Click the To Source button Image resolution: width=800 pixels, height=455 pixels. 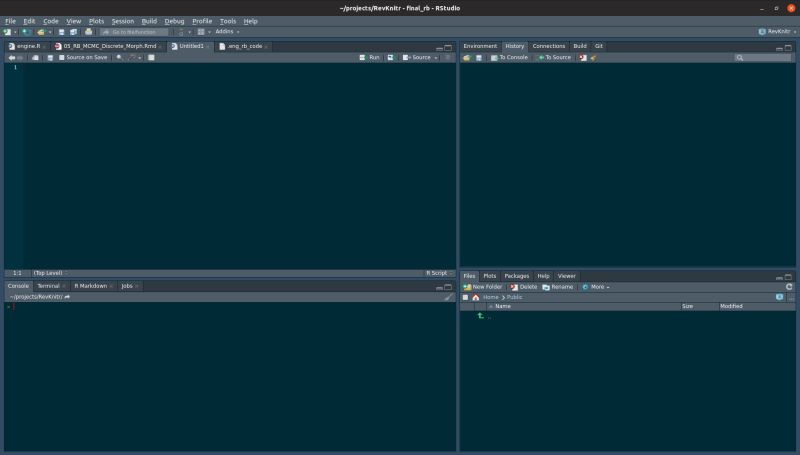(555, 58)
